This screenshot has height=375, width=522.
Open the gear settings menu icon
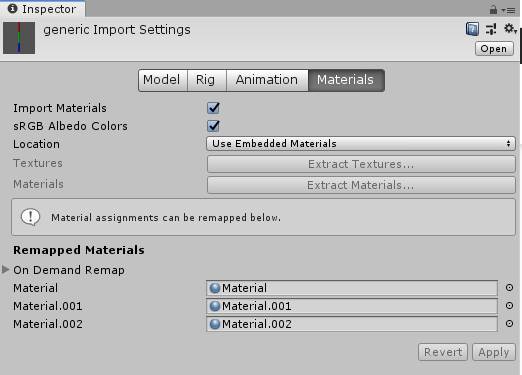(x=509, y=29)
